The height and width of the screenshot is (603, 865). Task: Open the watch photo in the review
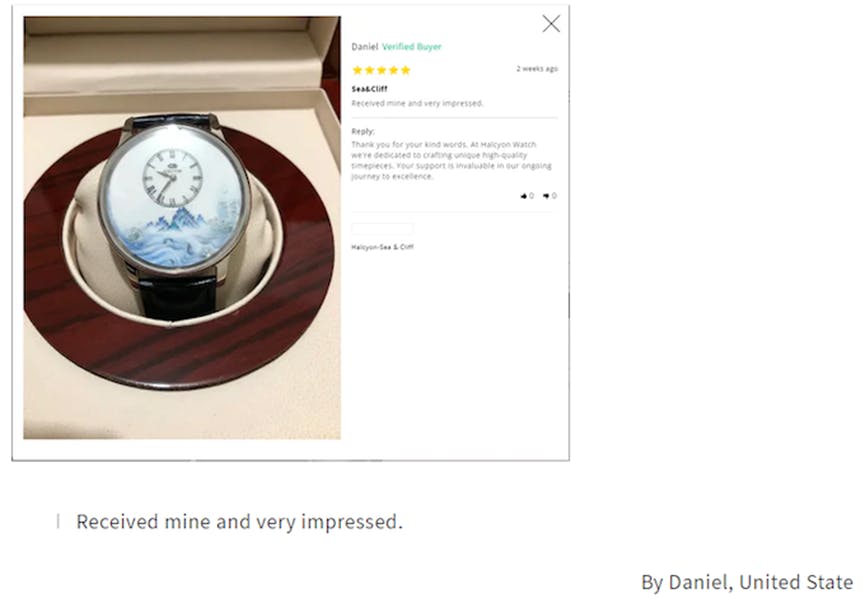click(x=182, y=227)
